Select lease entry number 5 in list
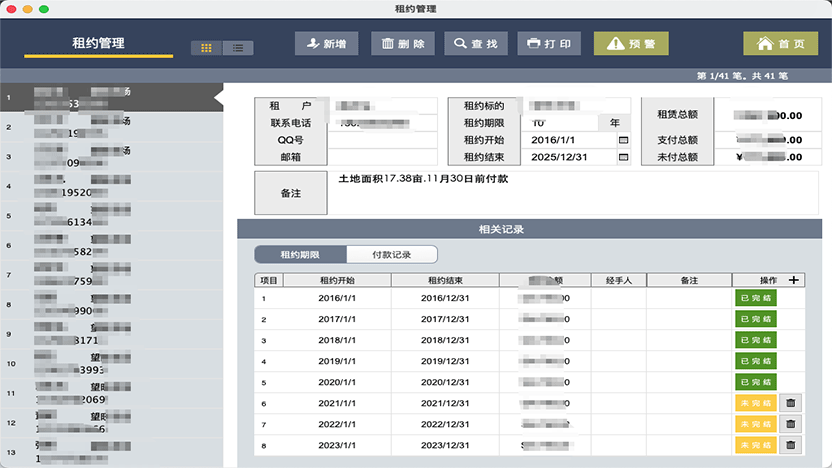The width and height of the screenshot is (832, 468). tap(111, 216)
